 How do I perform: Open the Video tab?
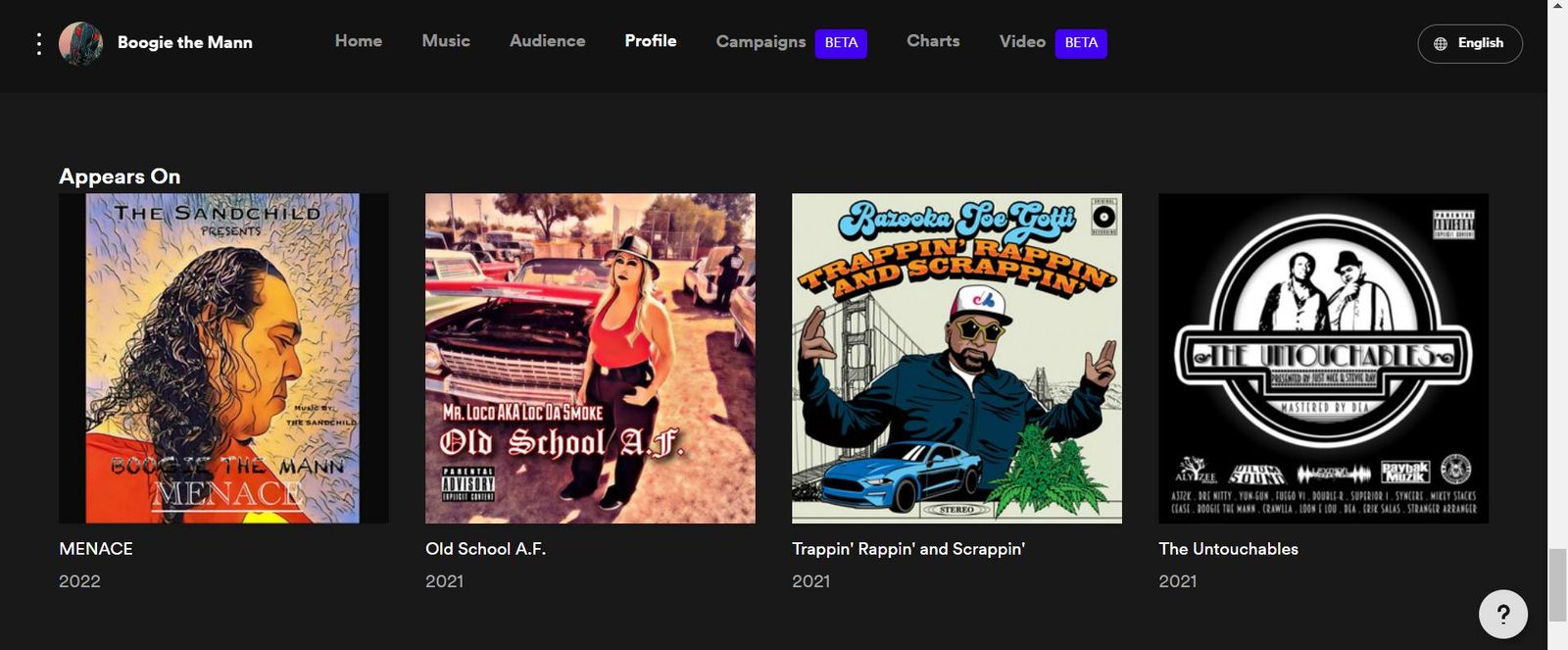(x=1022, y=41)
